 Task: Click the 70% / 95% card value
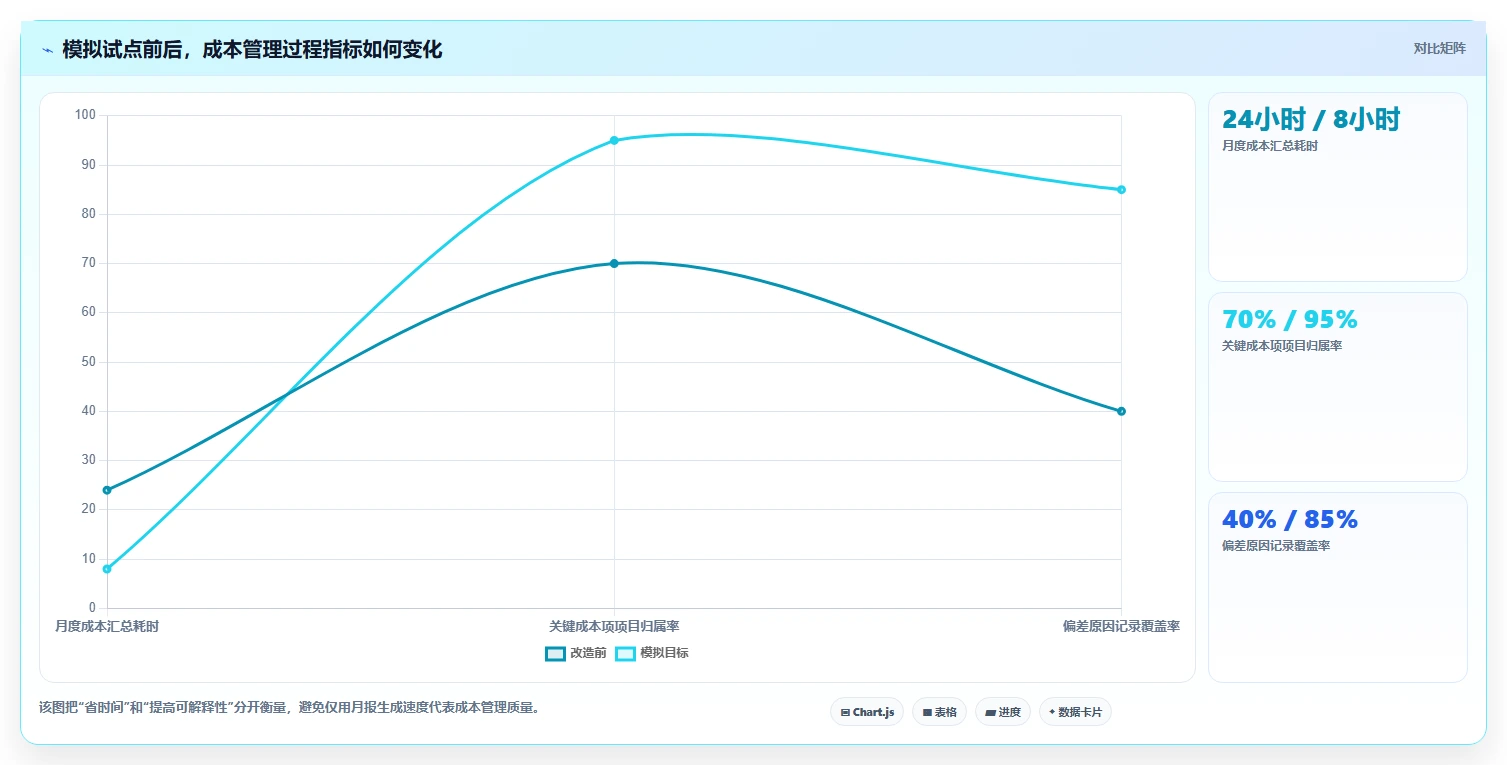pos(1290,320)
